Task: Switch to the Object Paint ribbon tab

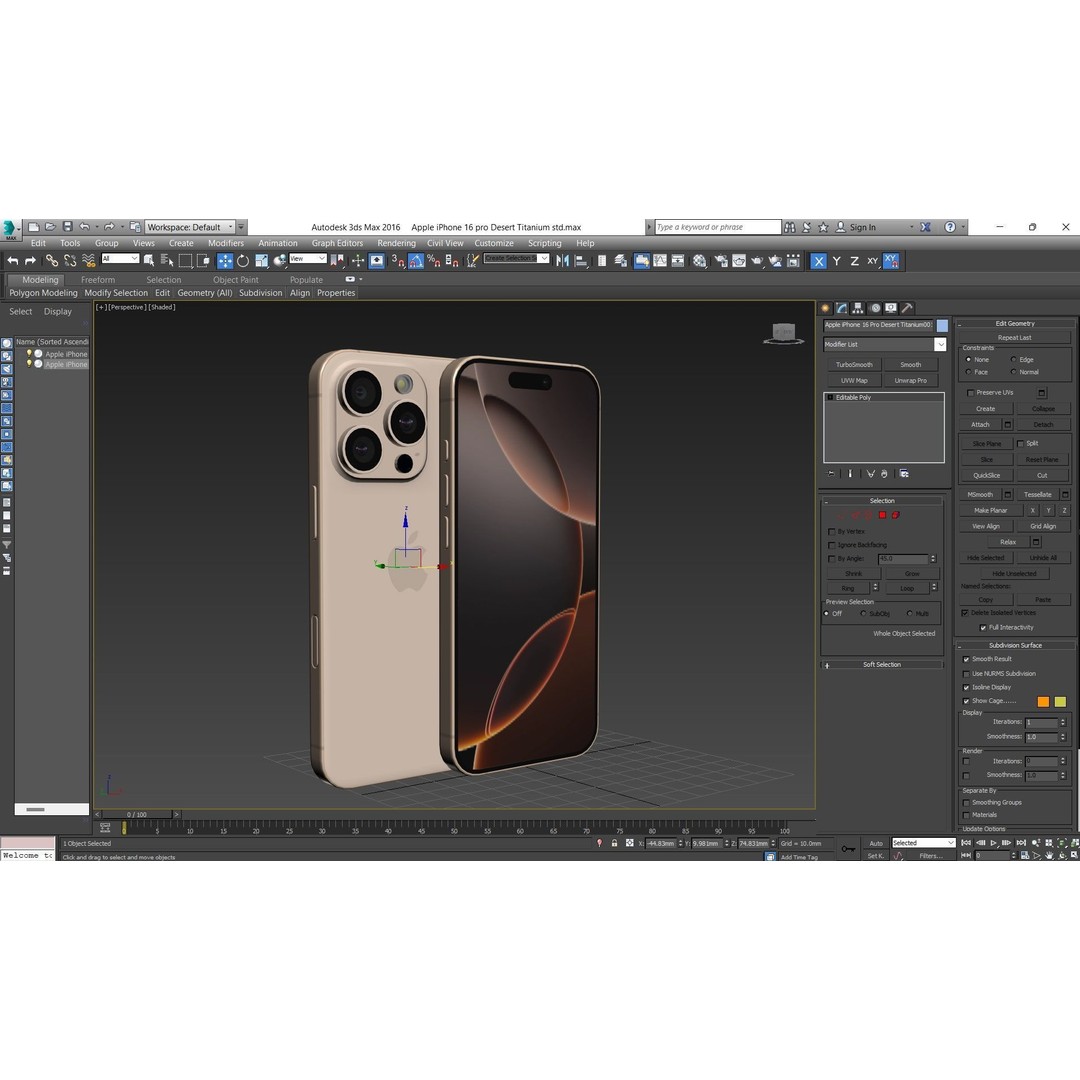Action: 236,280
